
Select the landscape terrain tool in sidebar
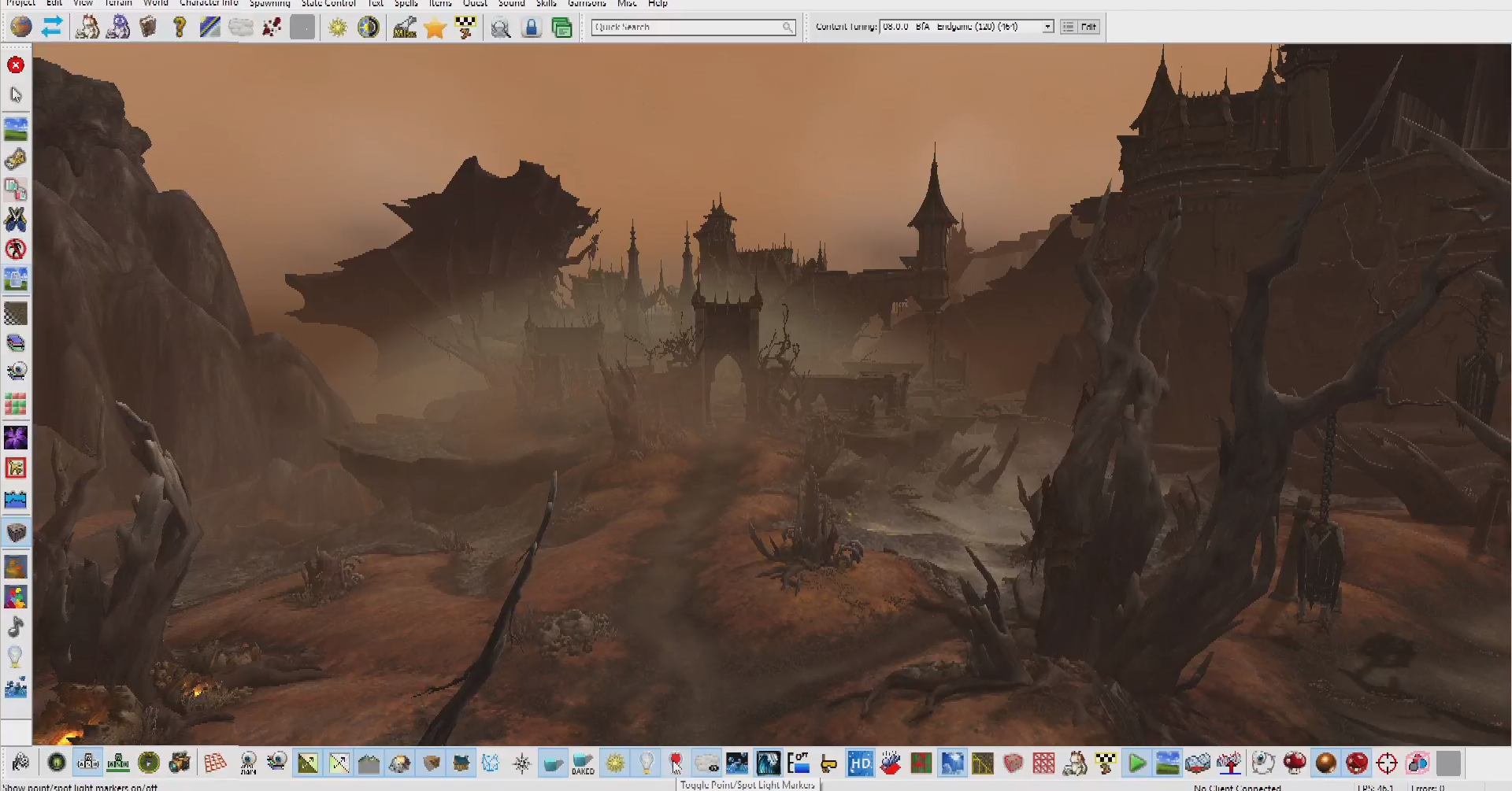click(16, 128)
